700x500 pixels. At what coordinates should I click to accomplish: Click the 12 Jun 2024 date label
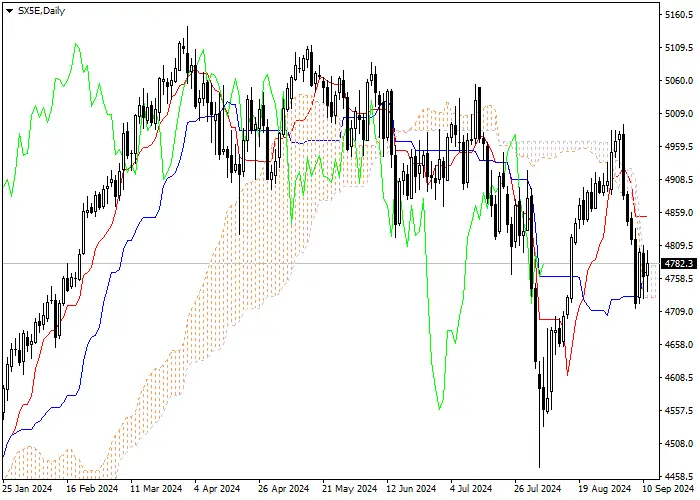[411, 489]
